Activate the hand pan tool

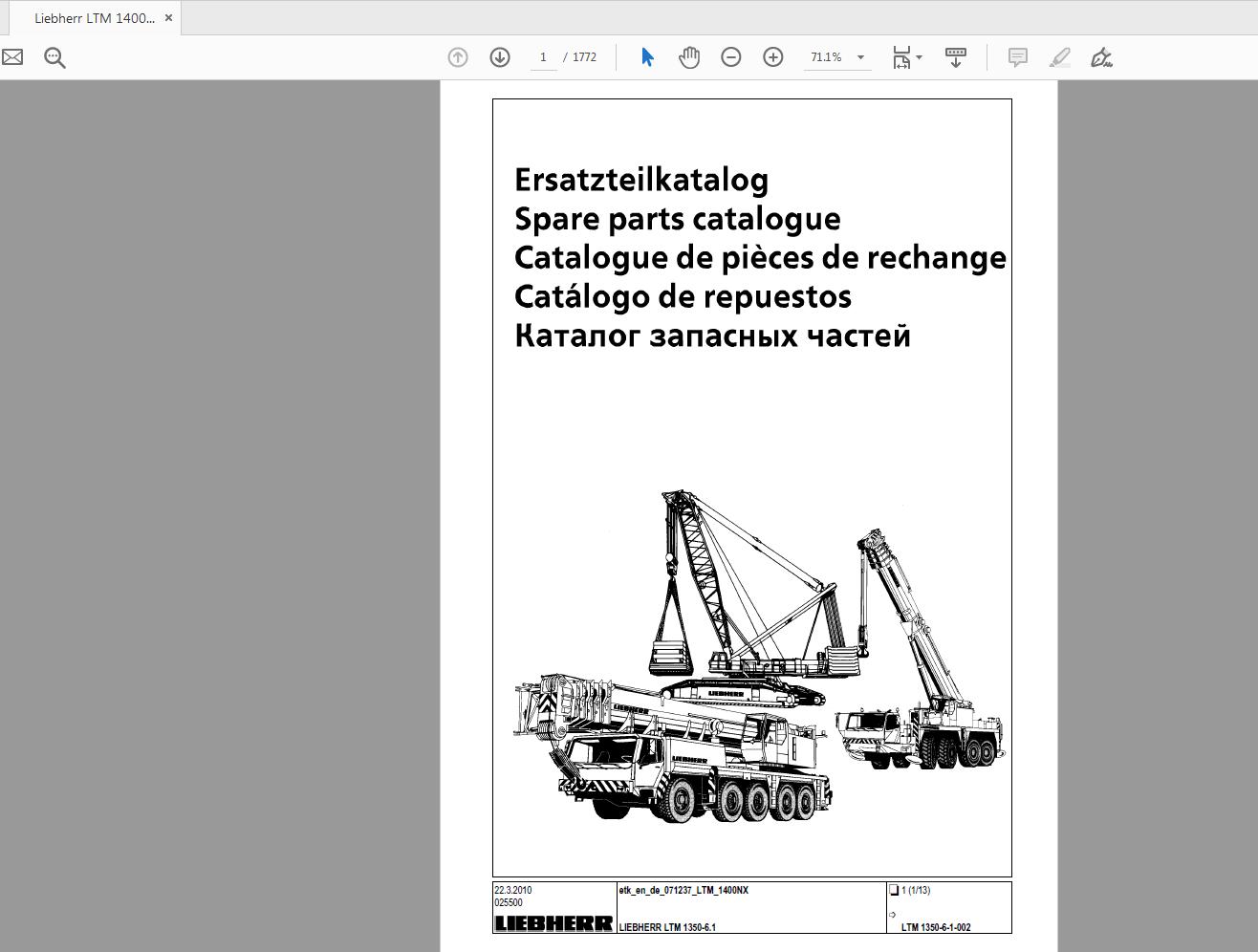click(x=689, y=57)
